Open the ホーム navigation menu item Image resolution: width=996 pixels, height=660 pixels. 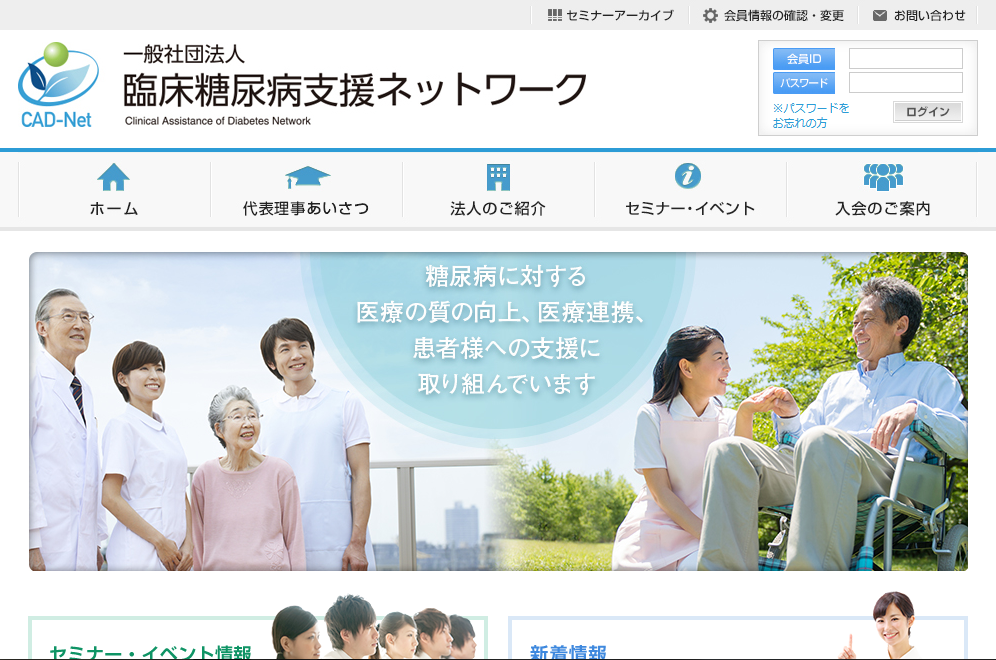pyautogui.click(x=114, y=208)
